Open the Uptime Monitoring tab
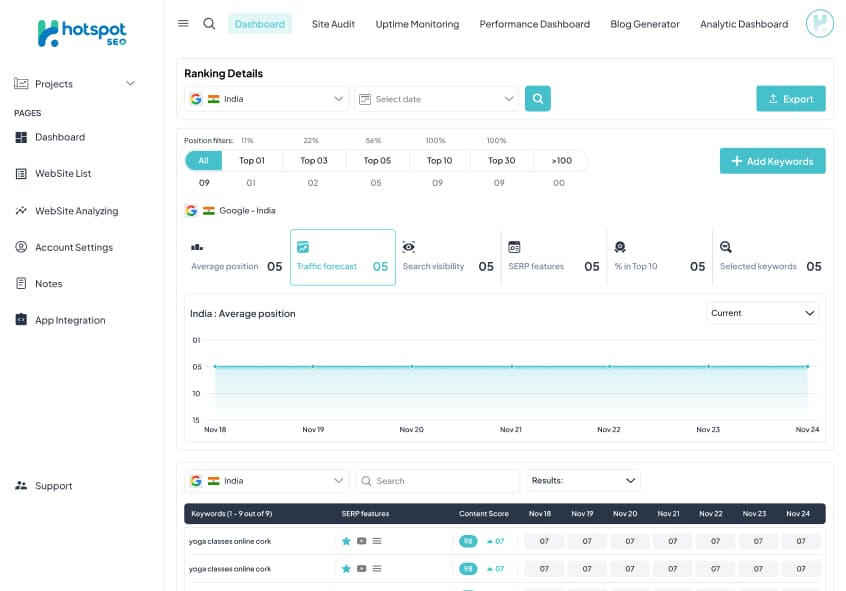The height and width of the screenshot is (591, 846). click(418, 24)
